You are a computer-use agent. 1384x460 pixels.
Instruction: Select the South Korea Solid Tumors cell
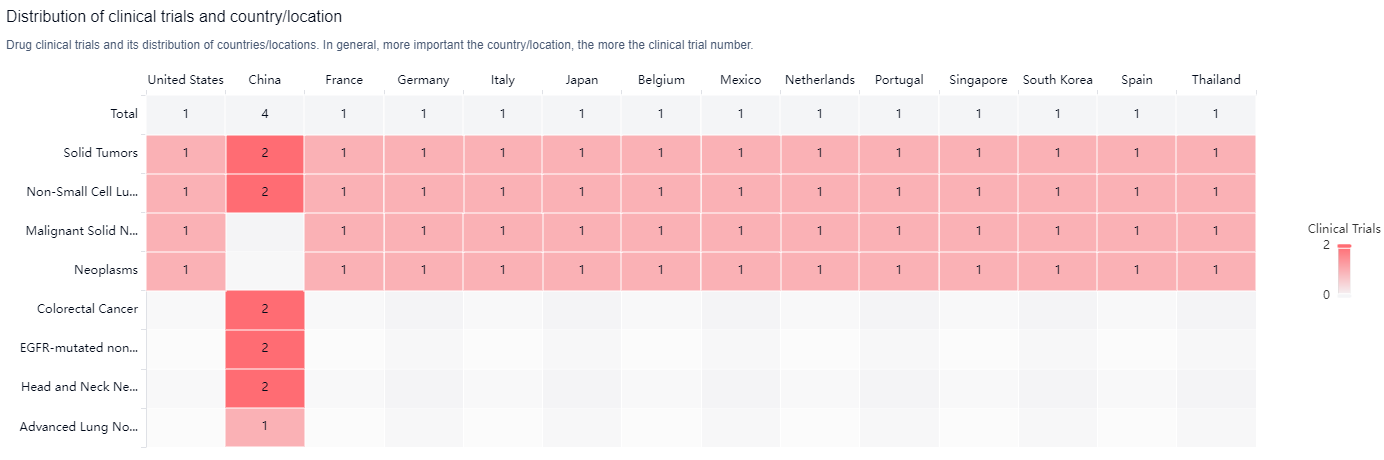[1057, 153]
